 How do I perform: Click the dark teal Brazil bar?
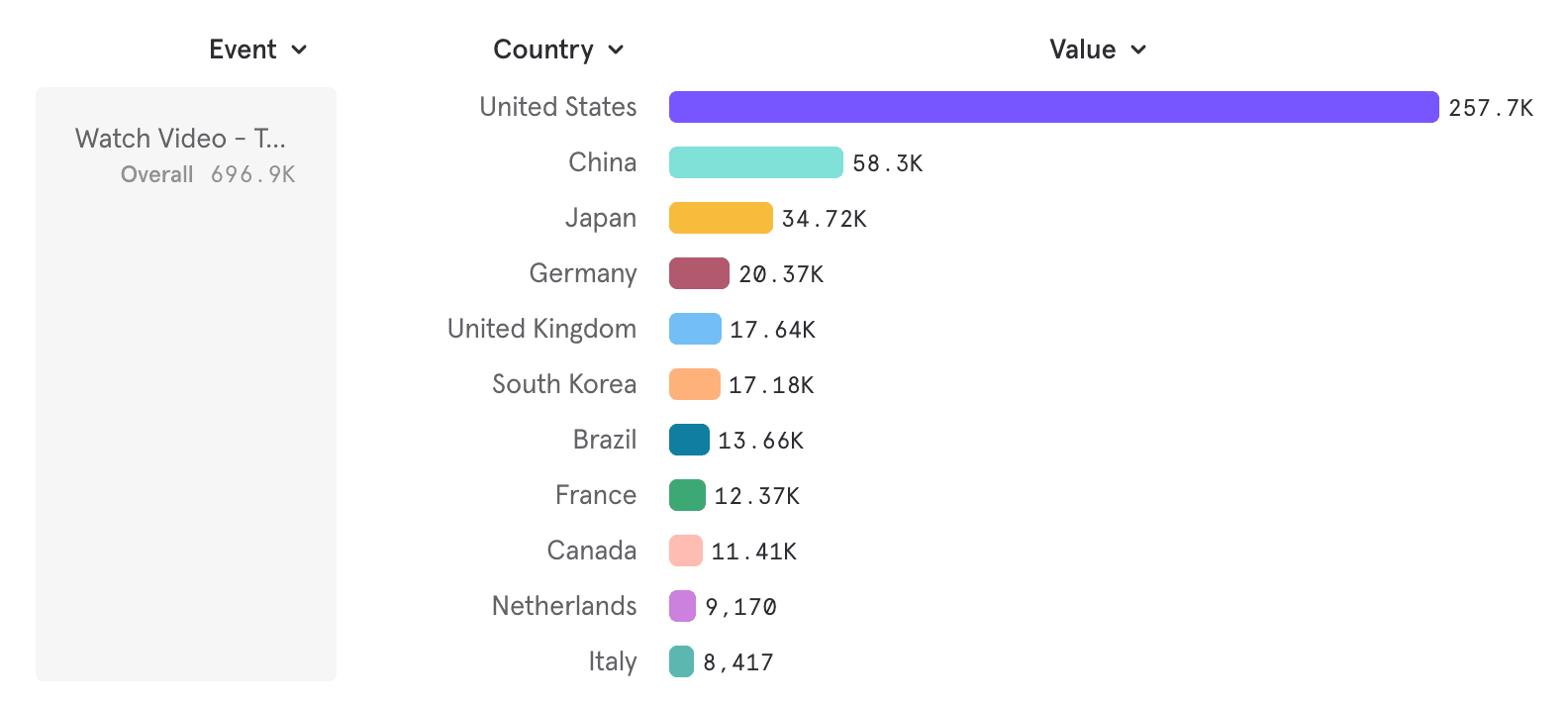click(x=689, y=440)
